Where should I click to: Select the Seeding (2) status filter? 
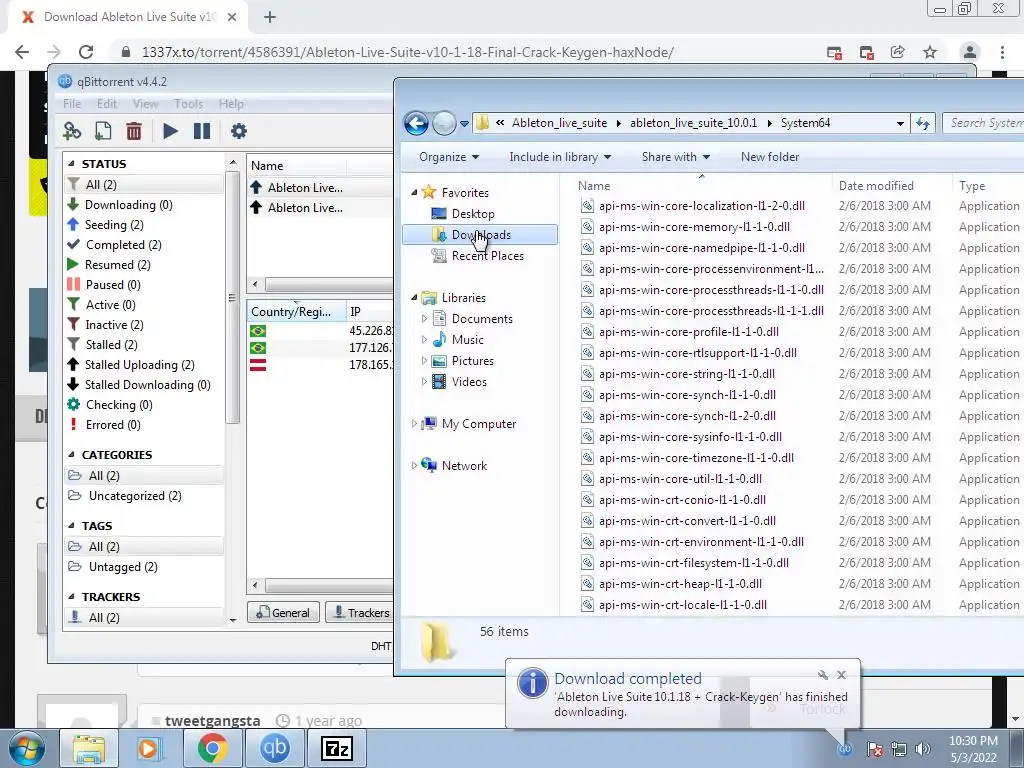coord(114,225)
